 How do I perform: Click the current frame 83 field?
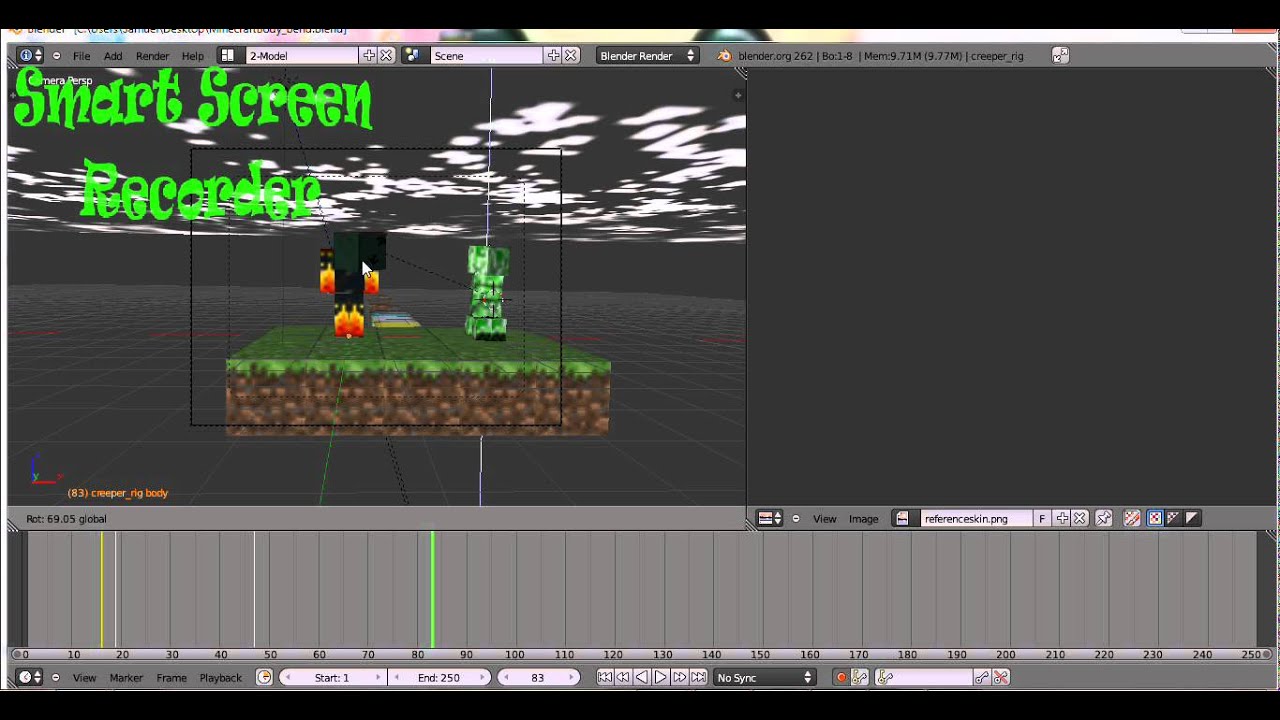coord(538,677)
